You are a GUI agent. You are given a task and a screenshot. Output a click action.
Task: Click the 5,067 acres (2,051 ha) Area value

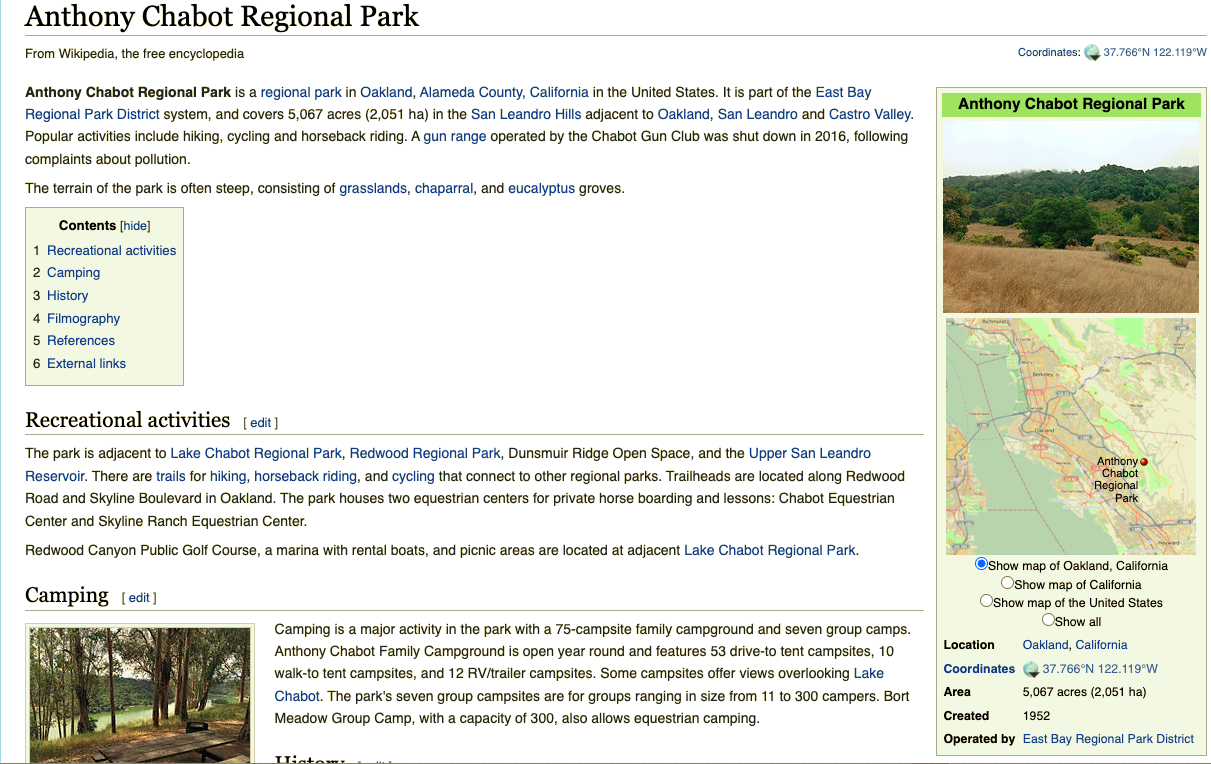(1084, 692)
